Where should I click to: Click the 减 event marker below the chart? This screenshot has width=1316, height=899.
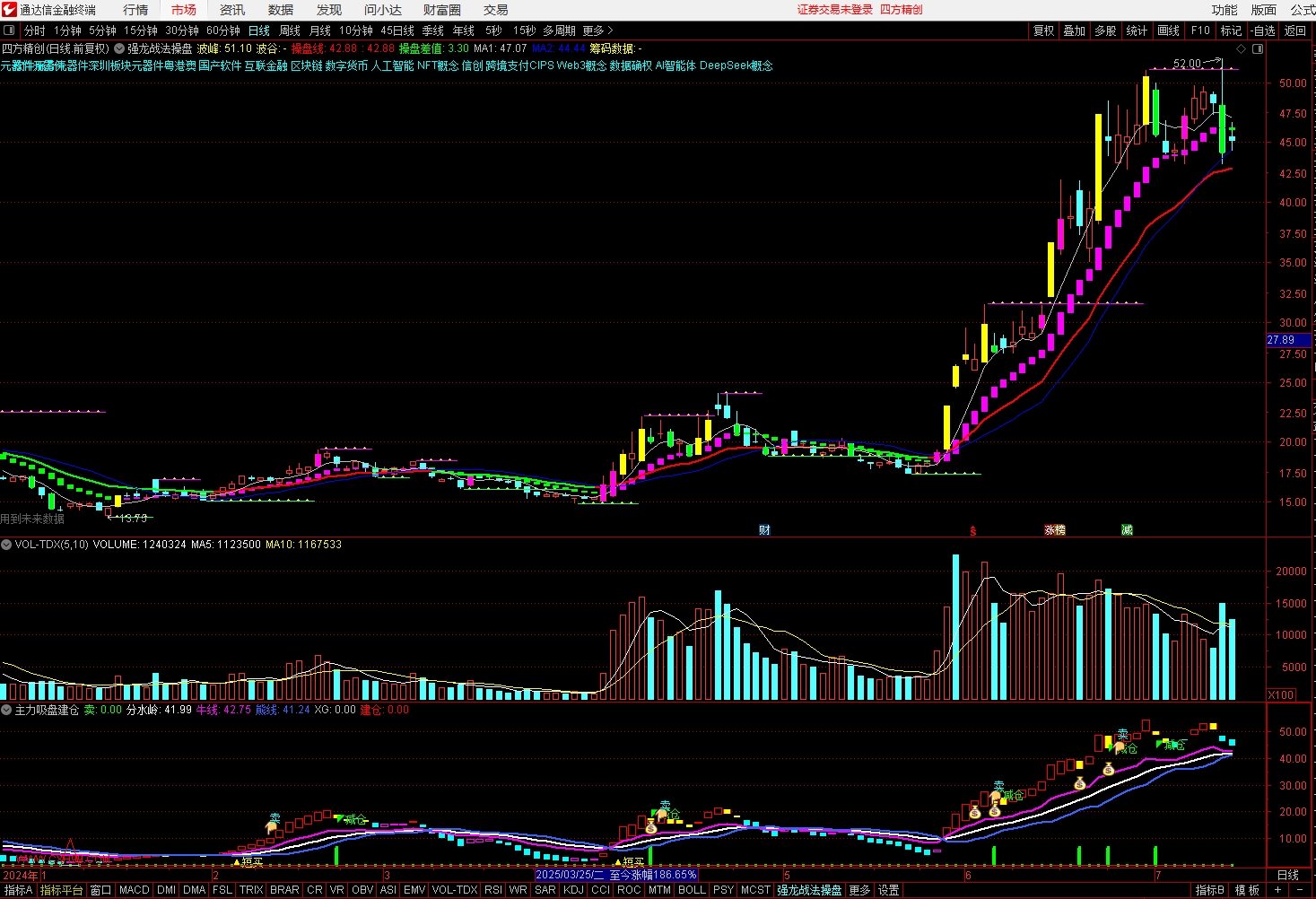point(1127,530)
